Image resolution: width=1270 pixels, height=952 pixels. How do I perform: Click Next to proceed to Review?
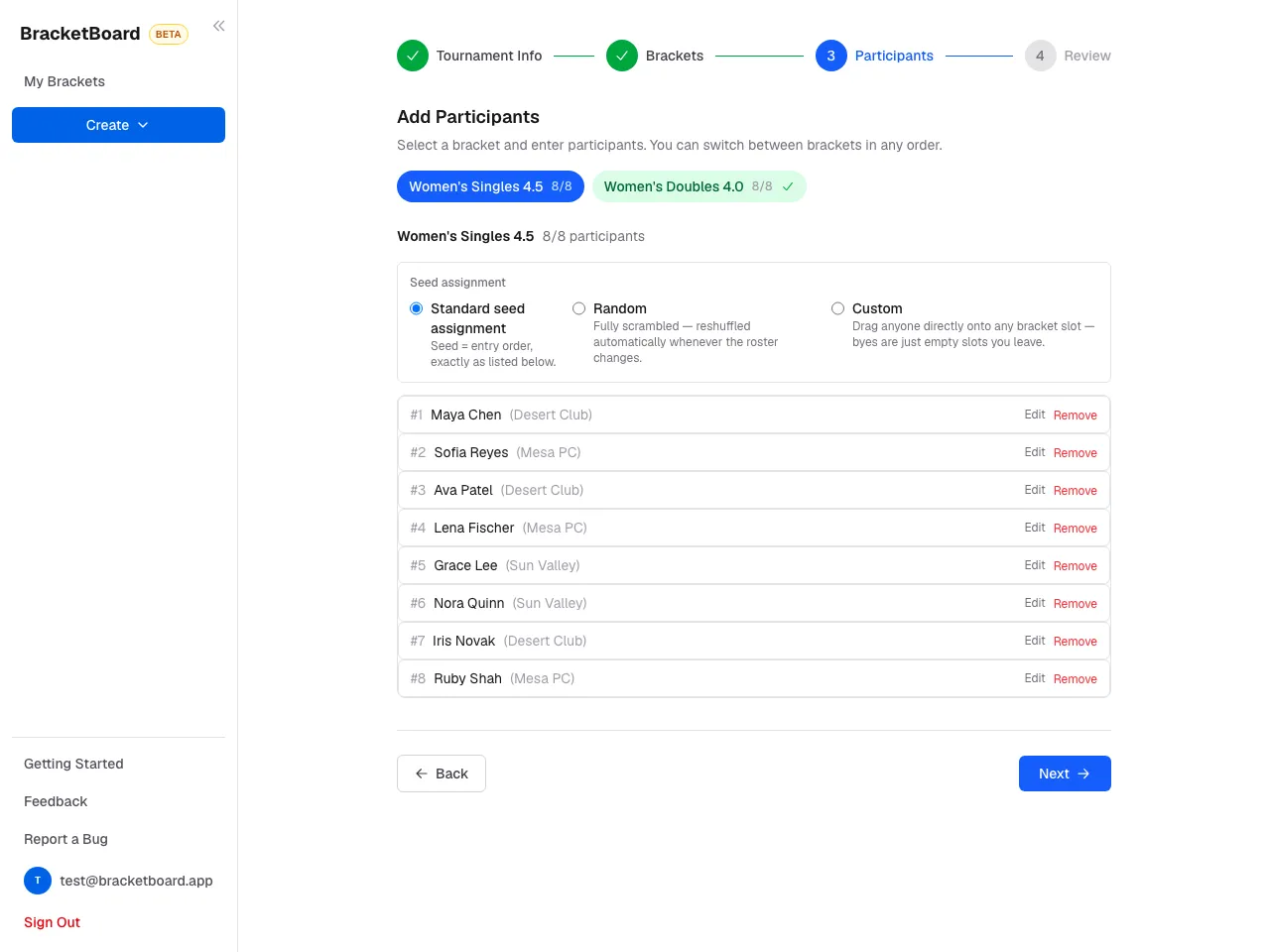[1065, 773]
